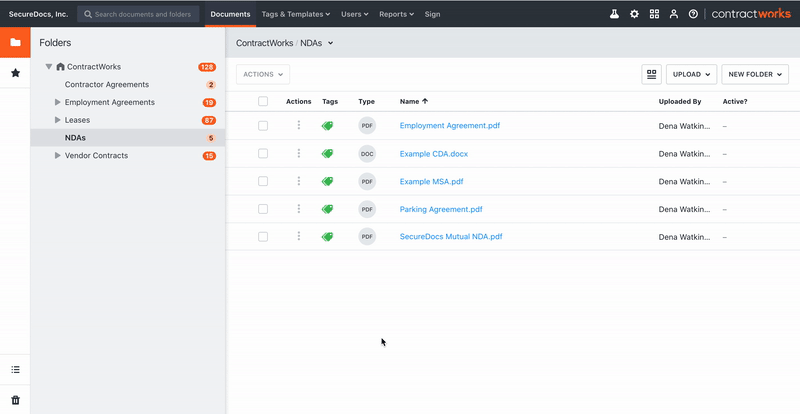Check the box for Parking Agreement.pdf

pos(263,209)
